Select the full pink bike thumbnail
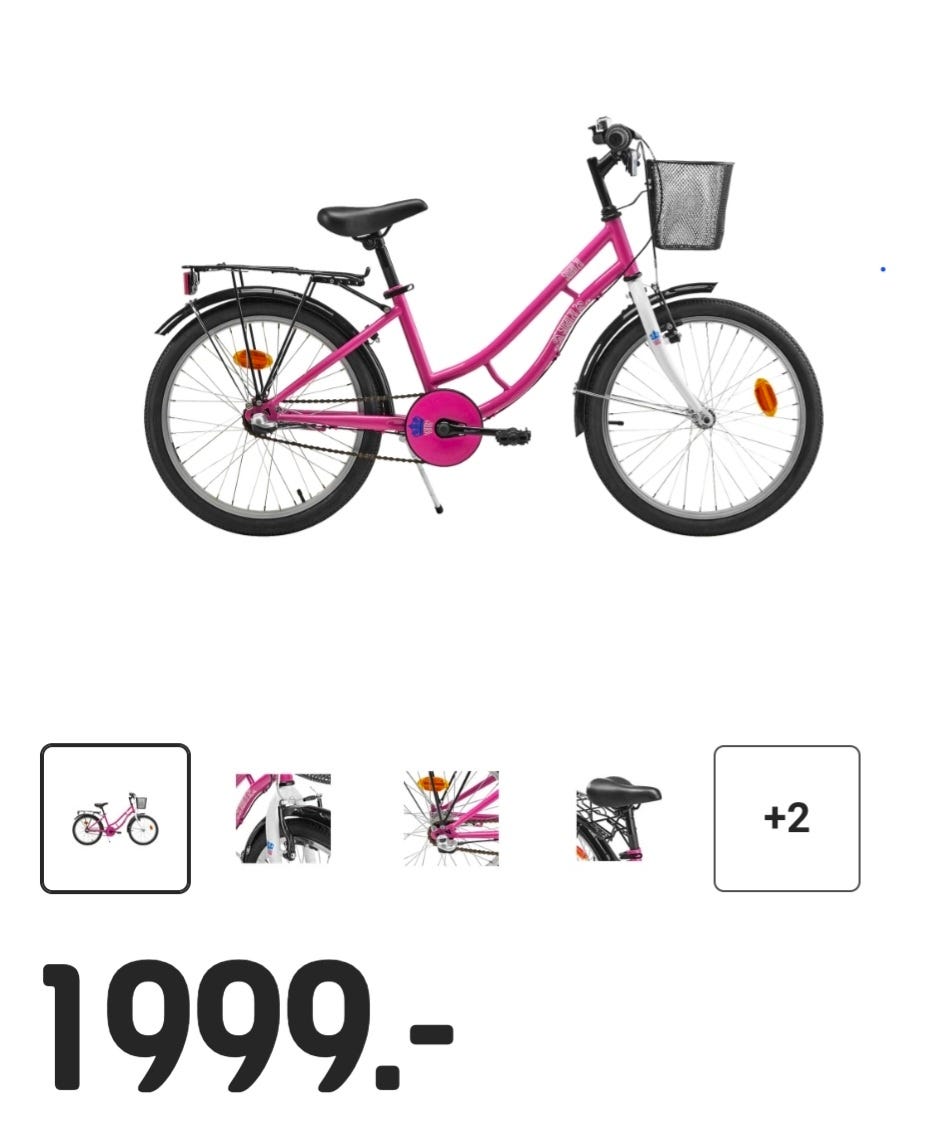The image size is (938, 1130). (x=115, y=819)
